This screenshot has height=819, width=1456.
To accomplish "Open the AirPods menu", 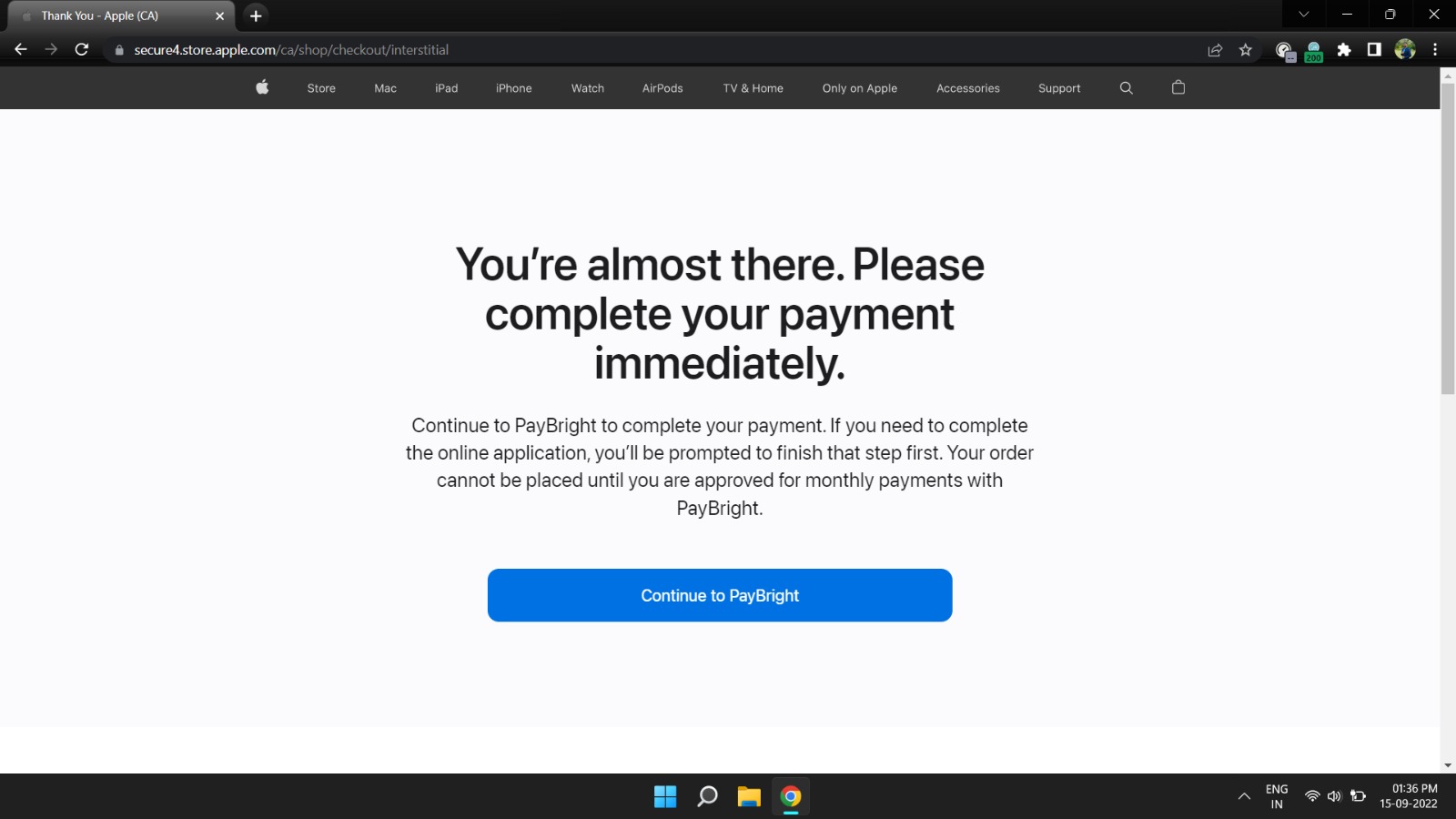I will (662, 88).
